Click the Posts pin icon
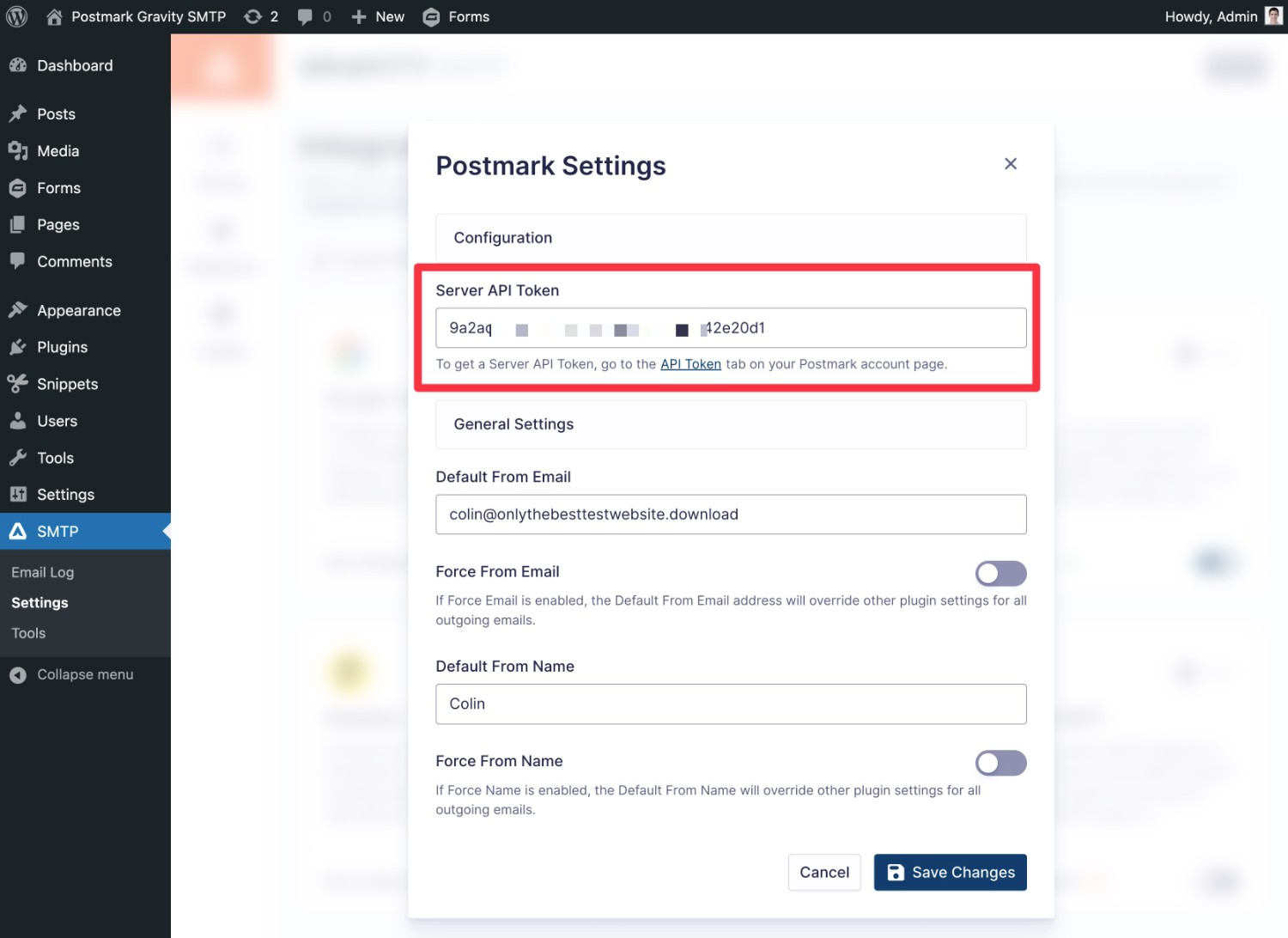Image resolution: width=1288 pixels, height=938 pixels. tap(18, 114)
